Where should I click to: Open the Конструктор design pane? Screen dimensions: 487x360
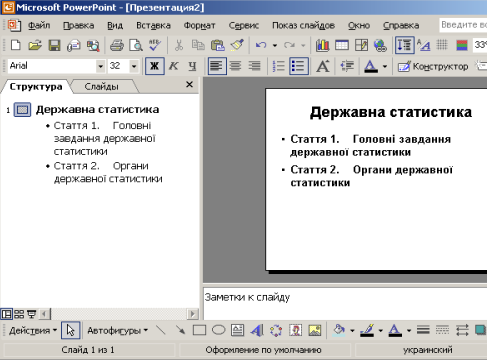coord(433,66)
